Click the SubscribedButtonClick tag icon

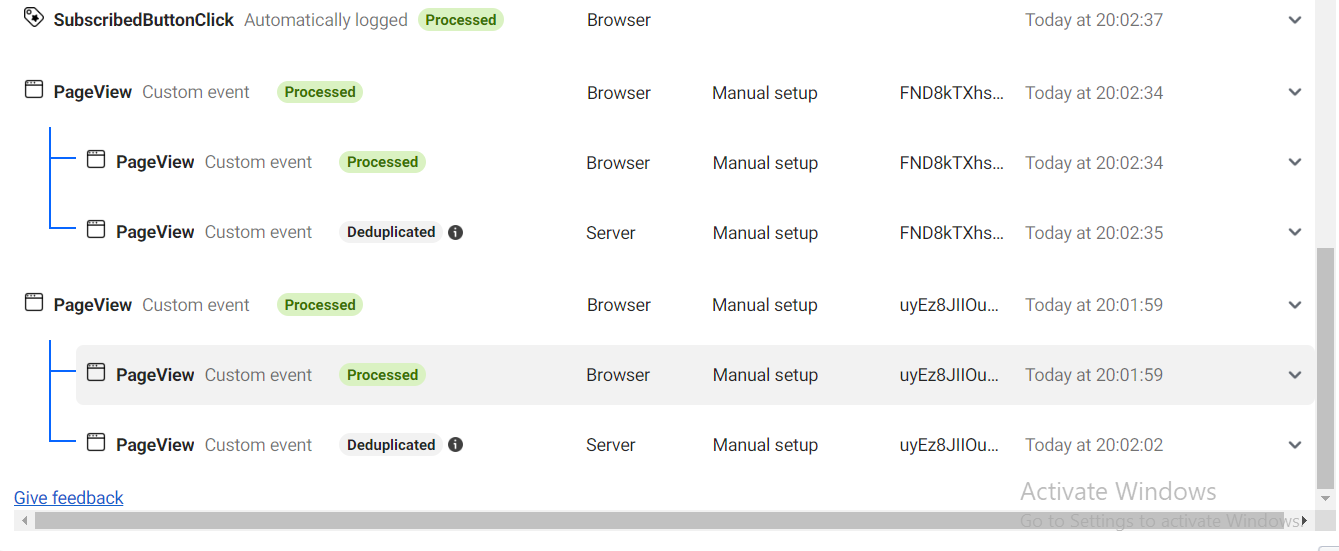click(34, 18)
